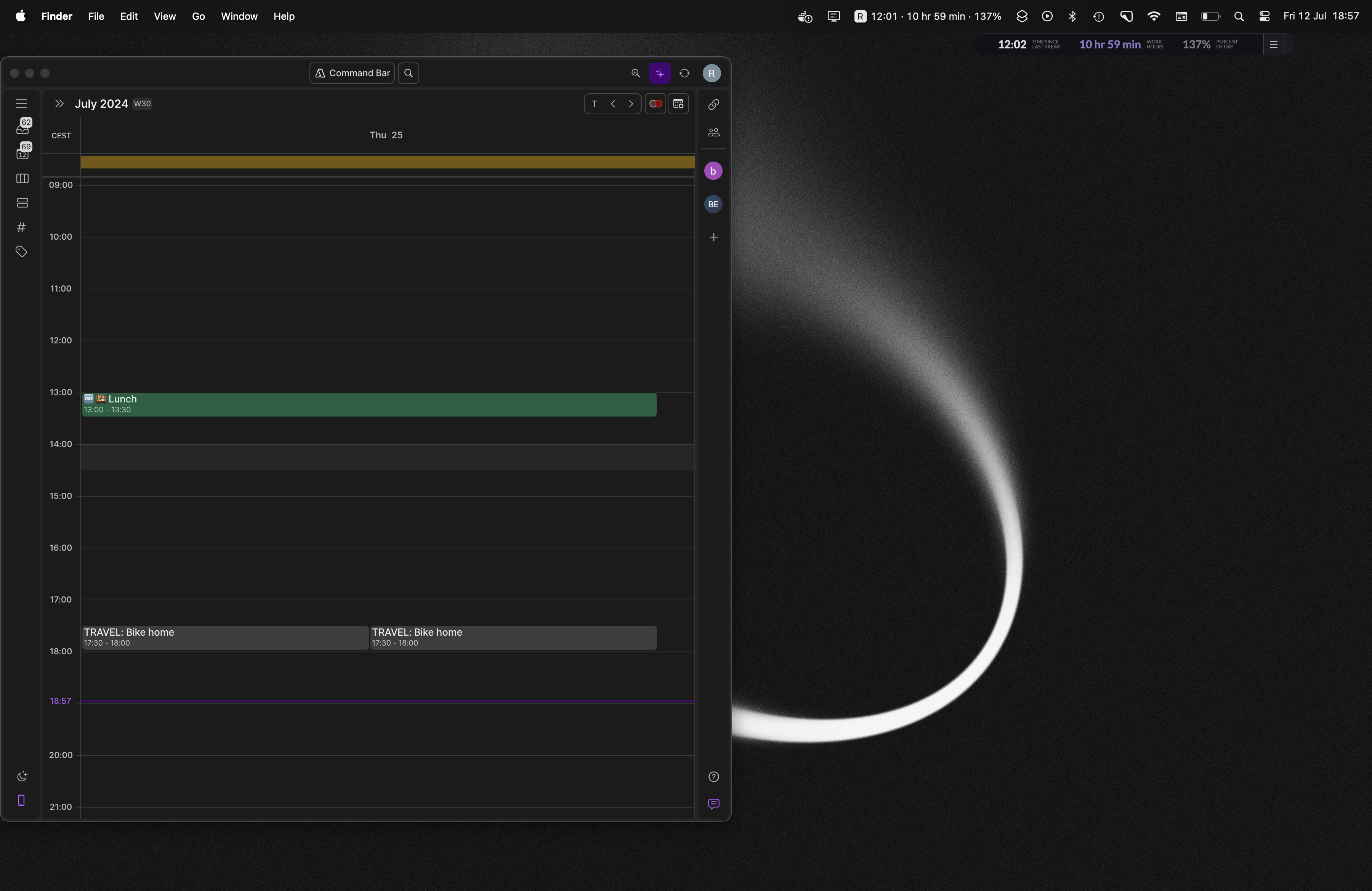The height and width of the screenshot is (891, 1372).
Task: Click the monitor display icon in the menu bar
Action: point(833,16)
